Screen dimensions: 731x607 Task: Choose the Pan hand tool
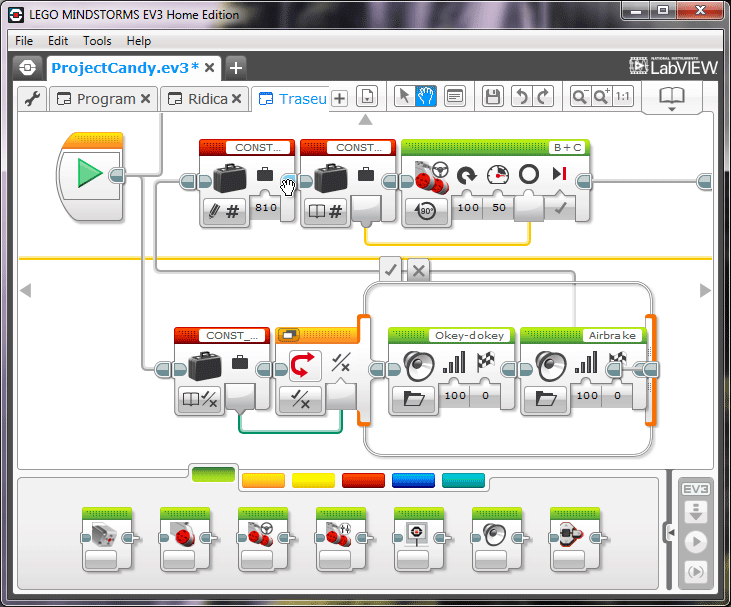426,97
